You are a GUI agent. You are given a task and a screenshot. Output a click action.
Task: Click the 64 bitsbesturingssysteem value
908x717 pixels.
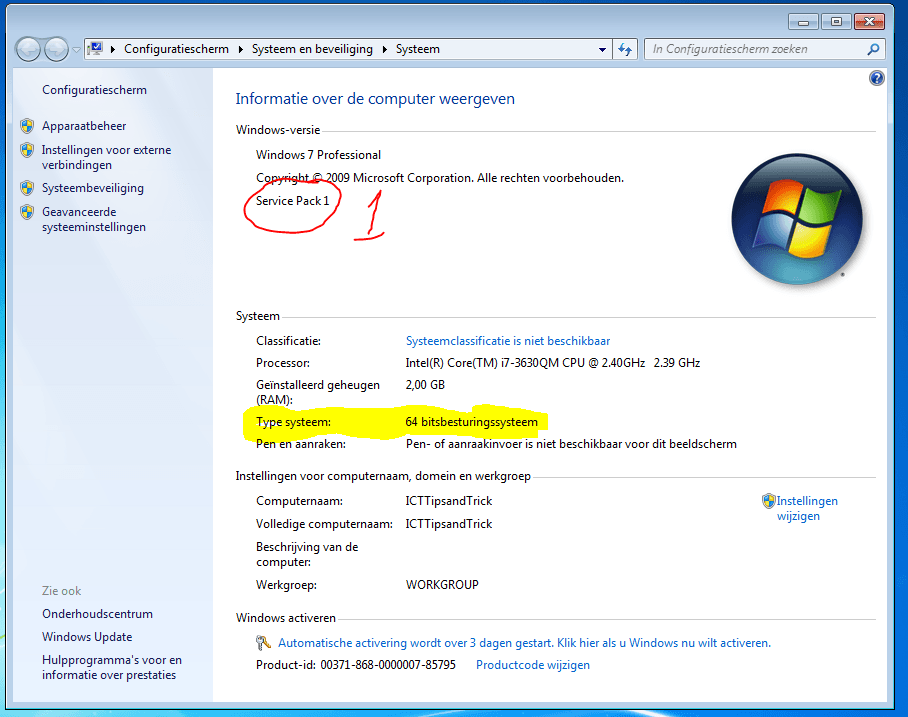coord(471,422)
